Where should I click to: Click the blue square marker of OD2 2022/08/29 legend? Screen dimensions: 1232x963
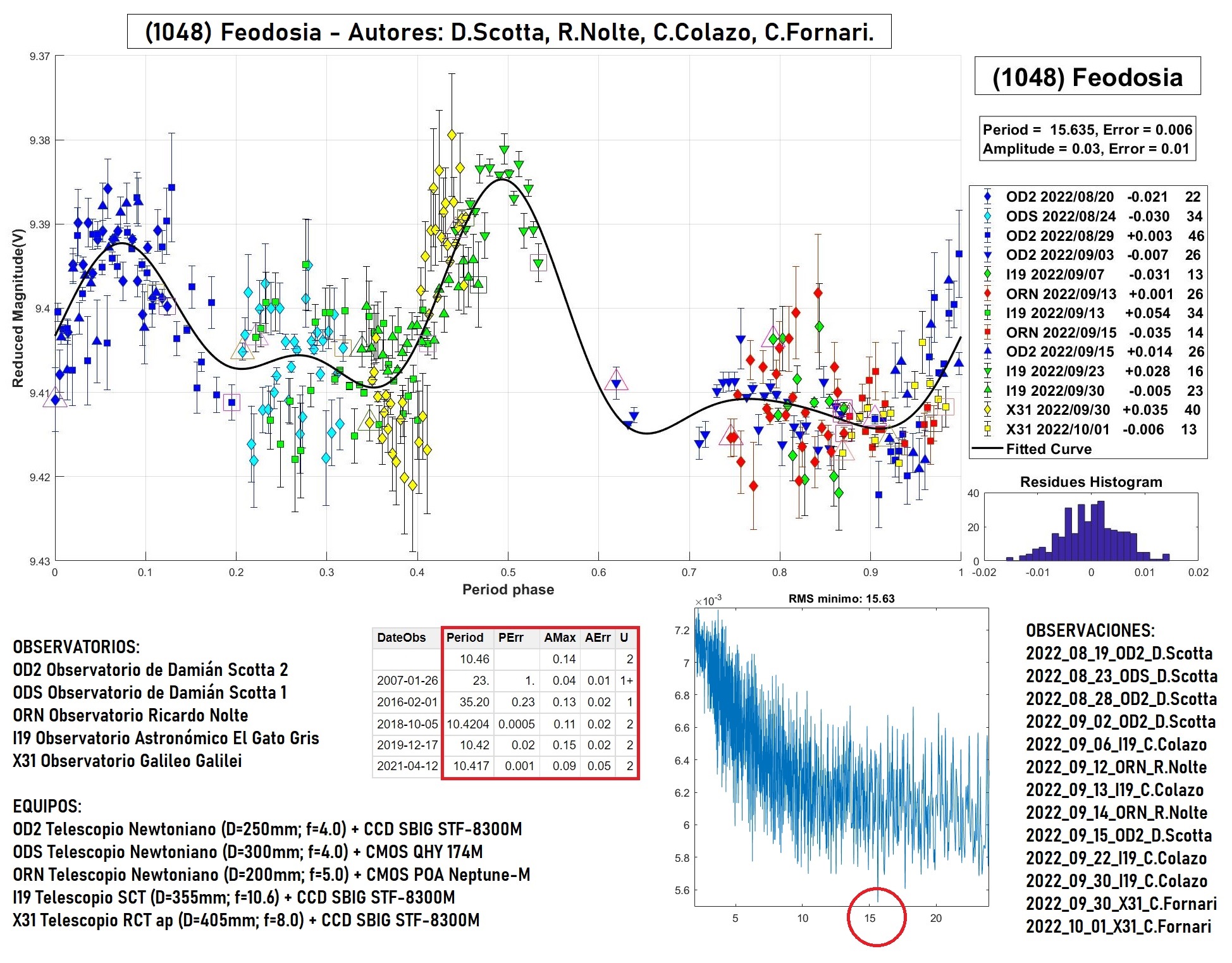[x=987, y=236]
